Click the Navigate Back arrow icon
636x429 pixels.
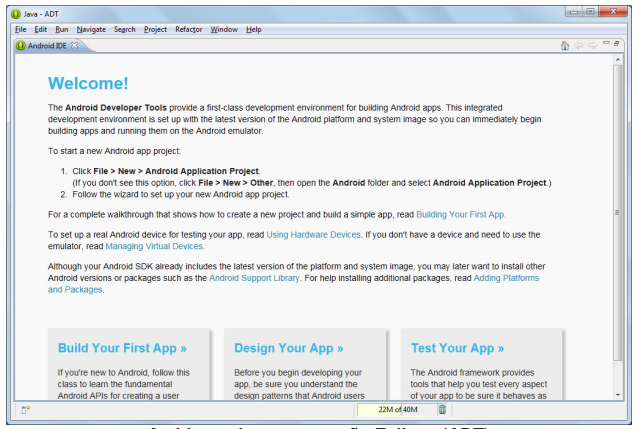pyautogui.click(x=581, y=47)
